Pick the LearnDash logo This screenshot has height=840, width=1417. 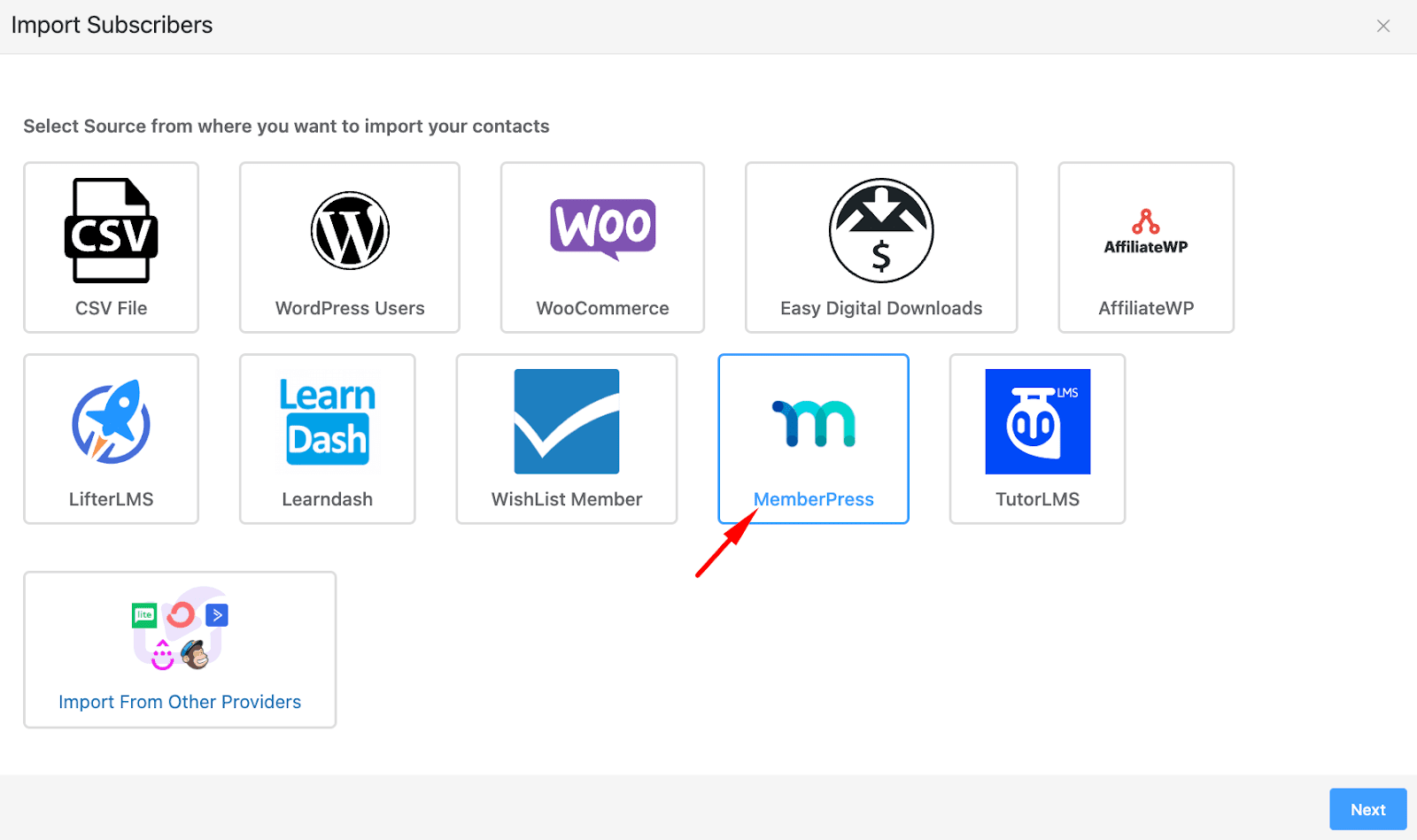pos(328,422)
